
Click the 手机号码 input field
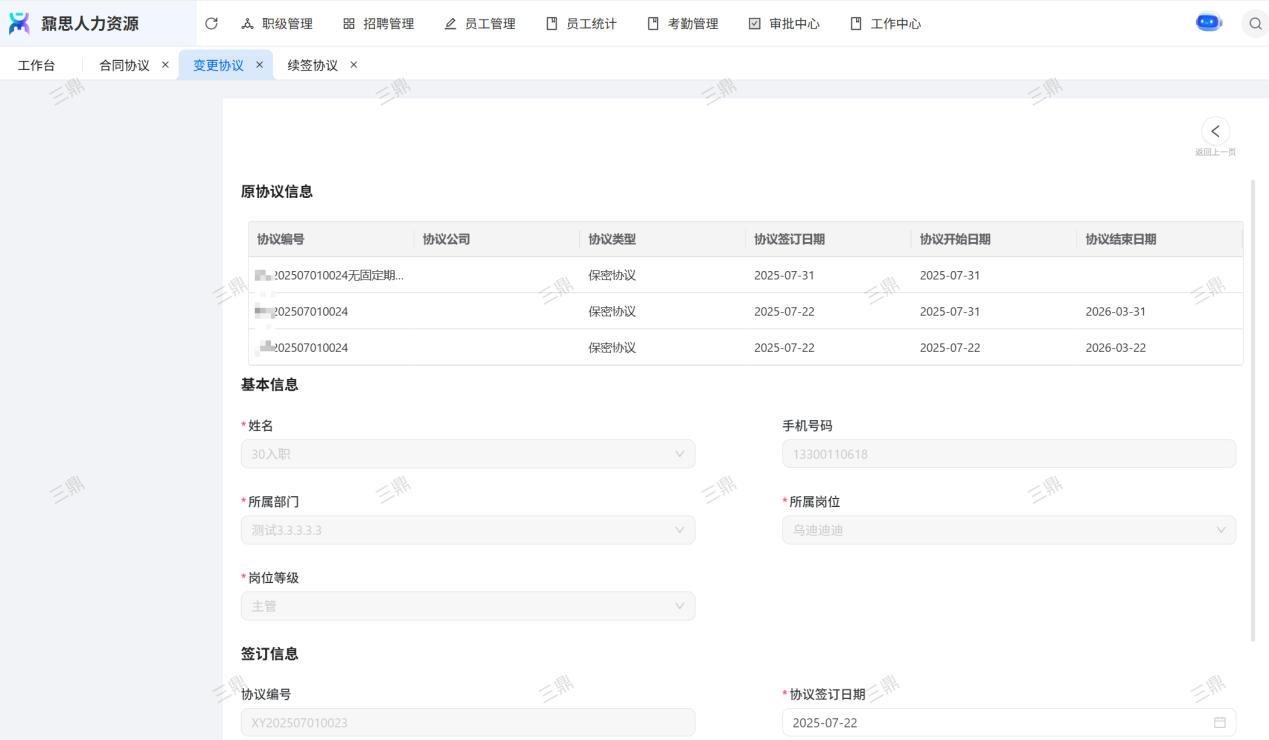(1008, 454)
